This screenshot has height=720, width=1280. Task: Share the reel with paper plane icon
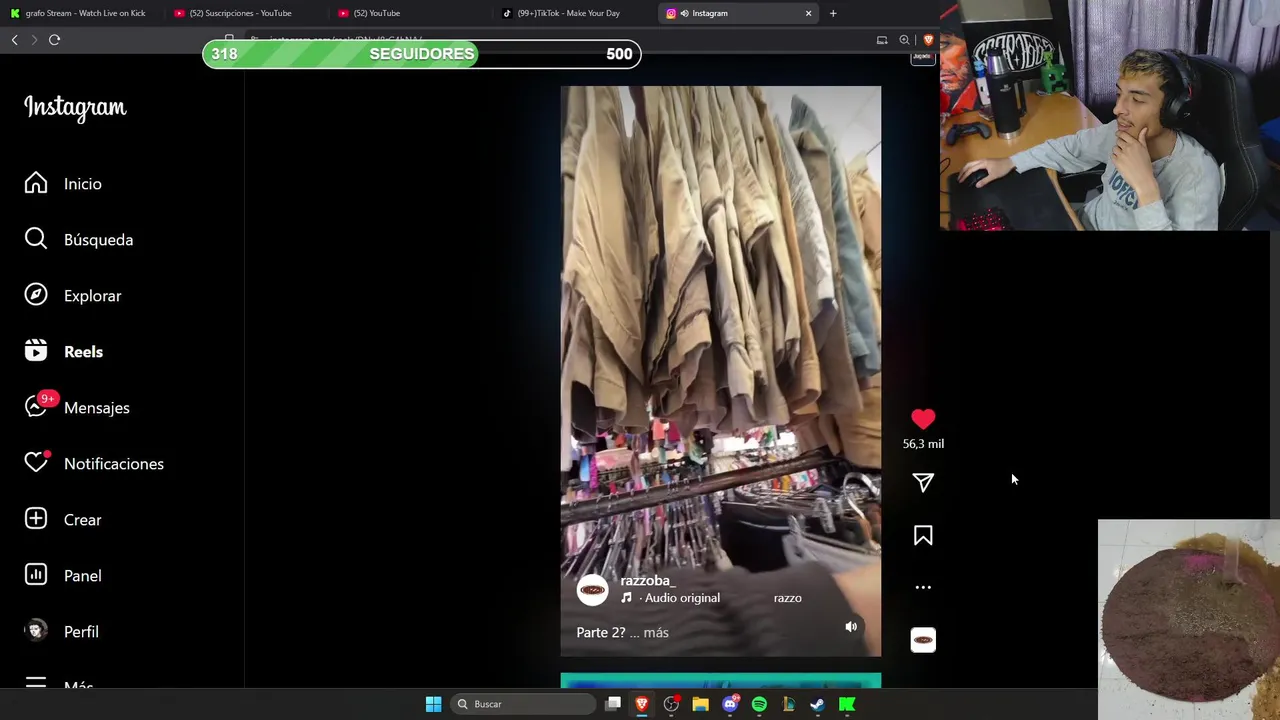pyautogui.click(x=923, y=483)
